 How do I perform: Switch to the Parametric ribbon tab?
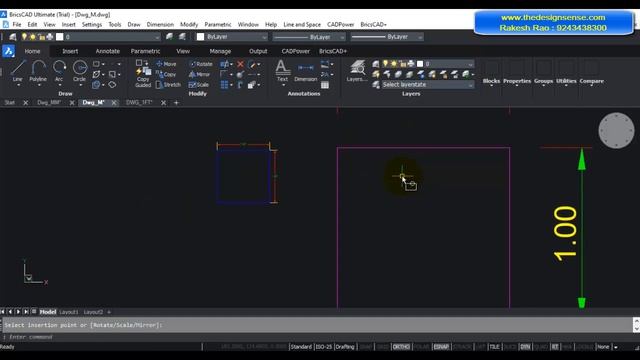[145, 51]
